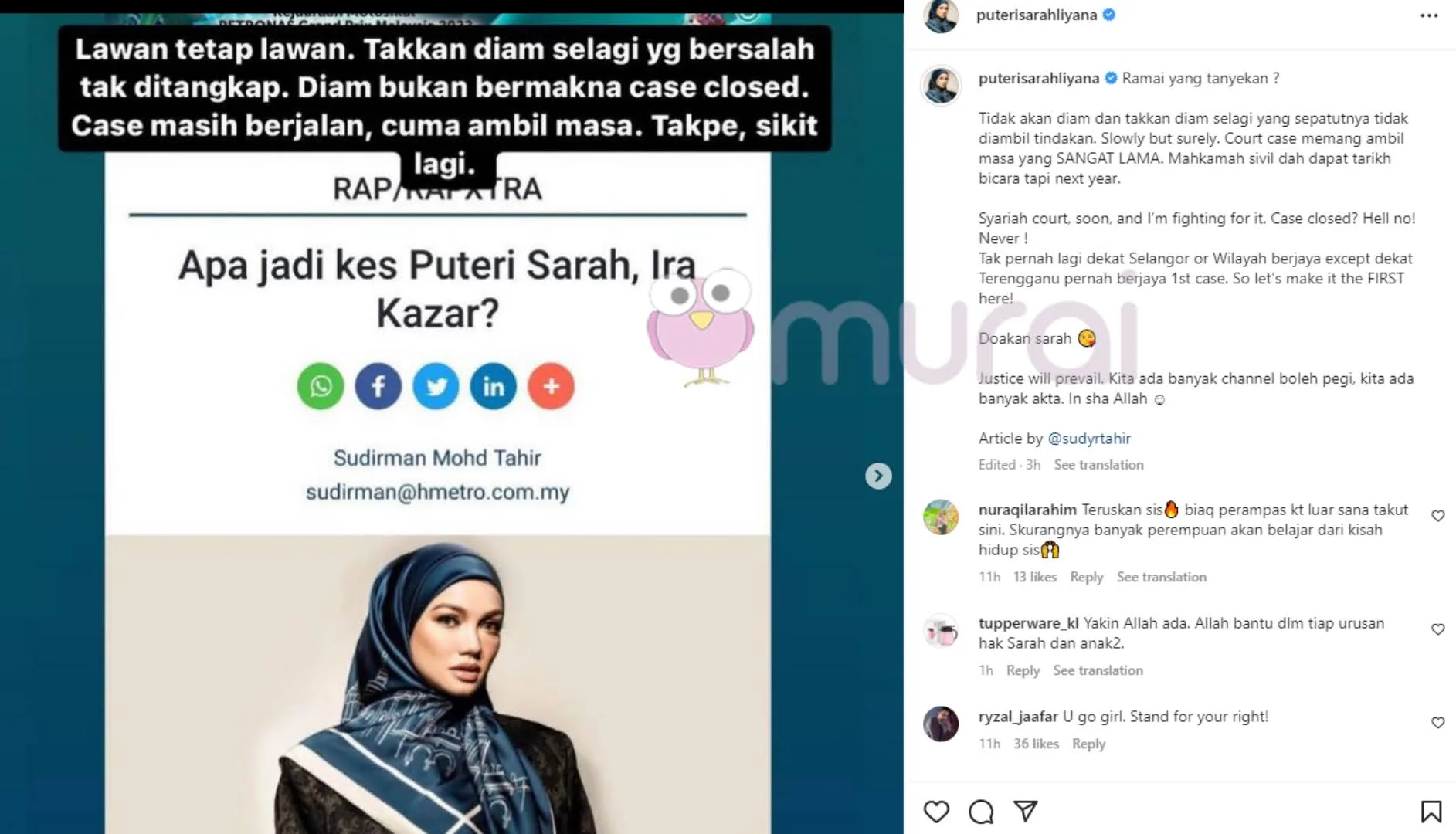Open @sudyrtahir profile mention link
Image resolution: width=1456 pixels, height=834 pixels.
pyautogui.click(x=1089, y=439)
